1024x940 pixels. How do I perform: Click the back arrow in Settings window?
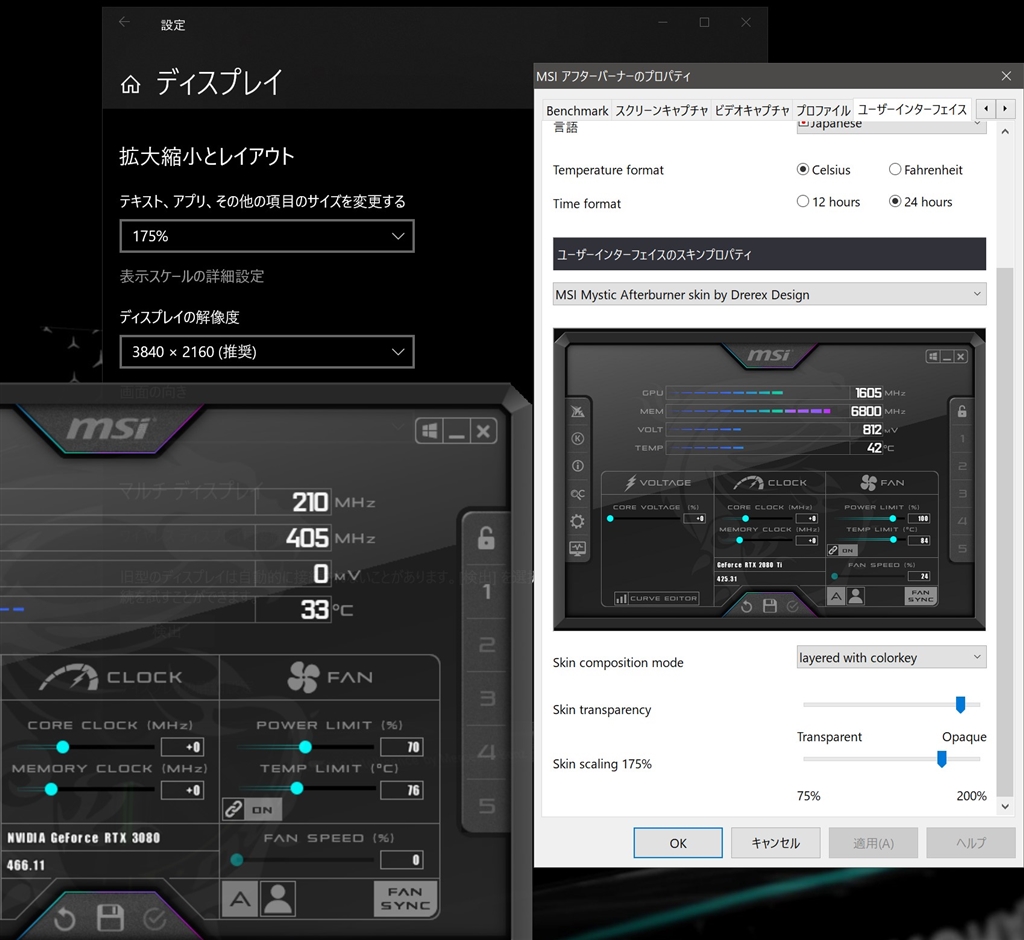pos(124,22)
